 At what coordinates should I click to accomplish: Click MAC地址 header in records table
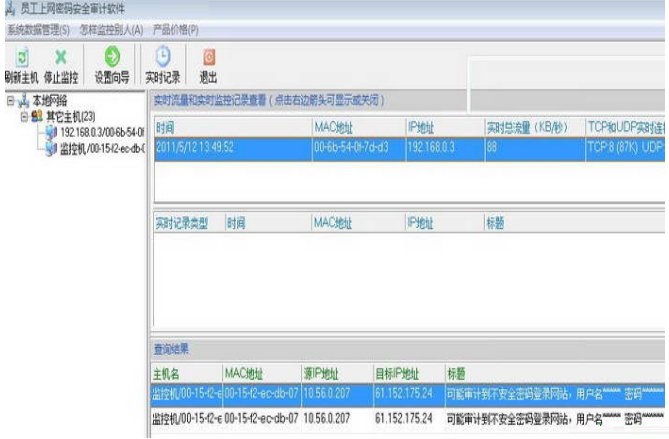358,223
